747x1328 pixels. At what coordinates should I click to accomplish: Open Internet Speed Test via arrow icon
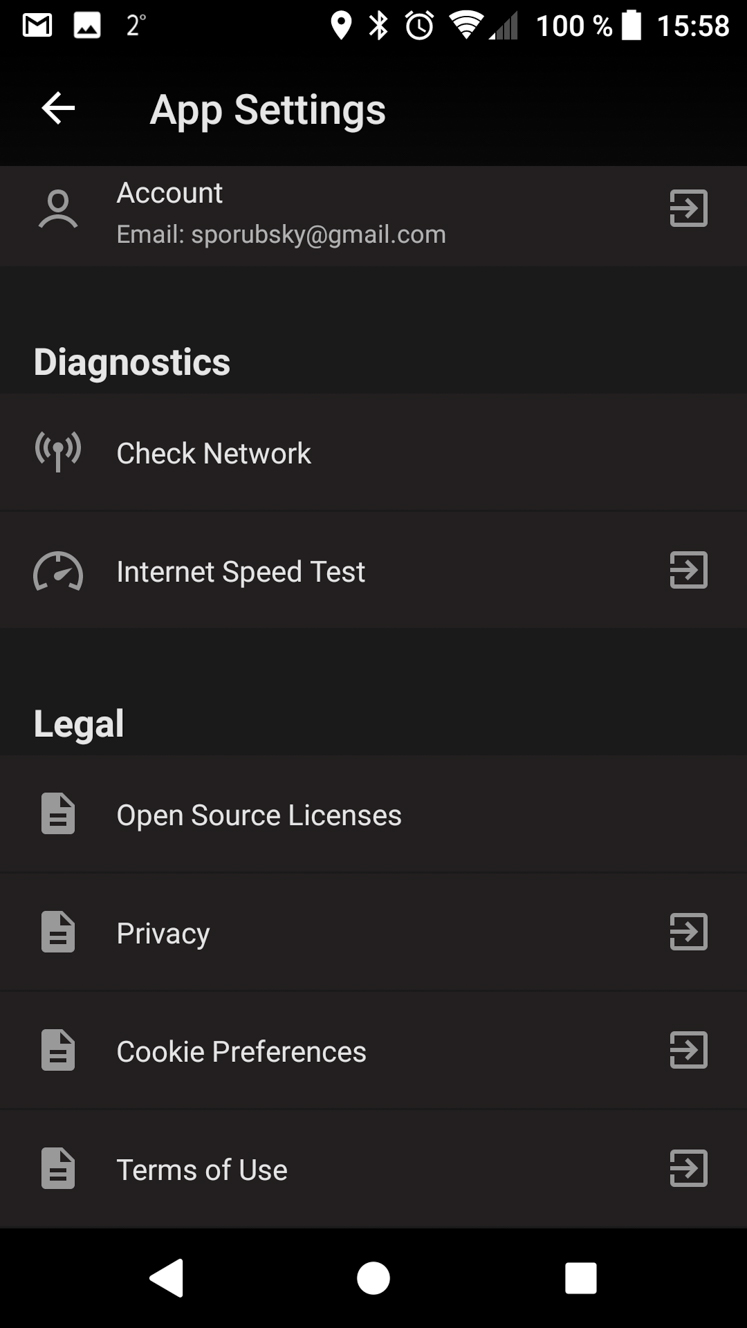[688, 570]
